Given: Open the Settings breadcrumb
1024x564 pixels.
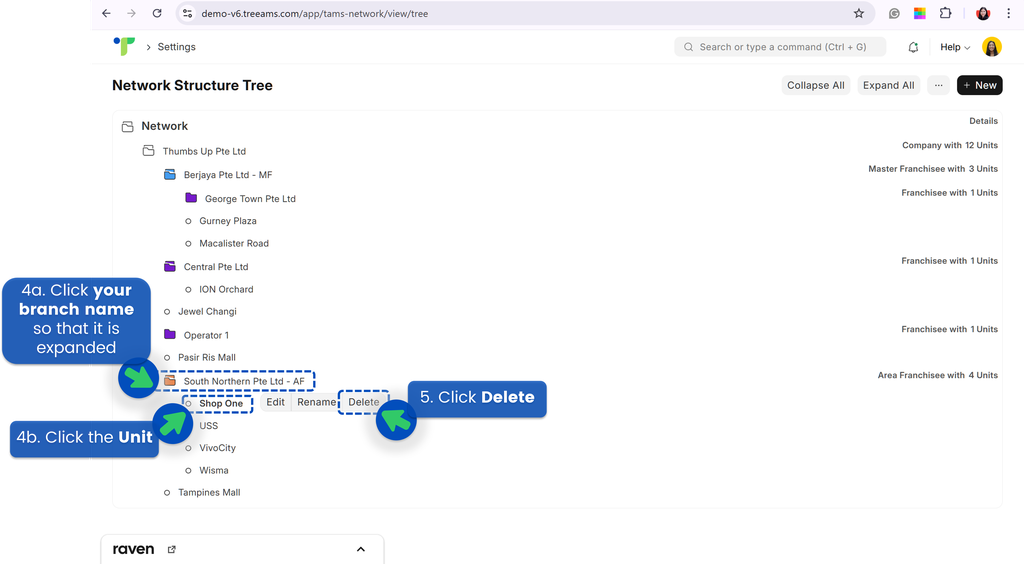Looking at the screenshot, I should [176, 47].
